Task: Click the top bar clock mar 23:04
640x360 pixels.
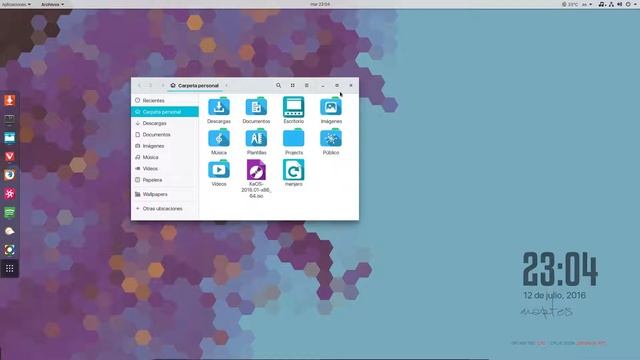Action: pyautogui.click(x=320, y=4)
